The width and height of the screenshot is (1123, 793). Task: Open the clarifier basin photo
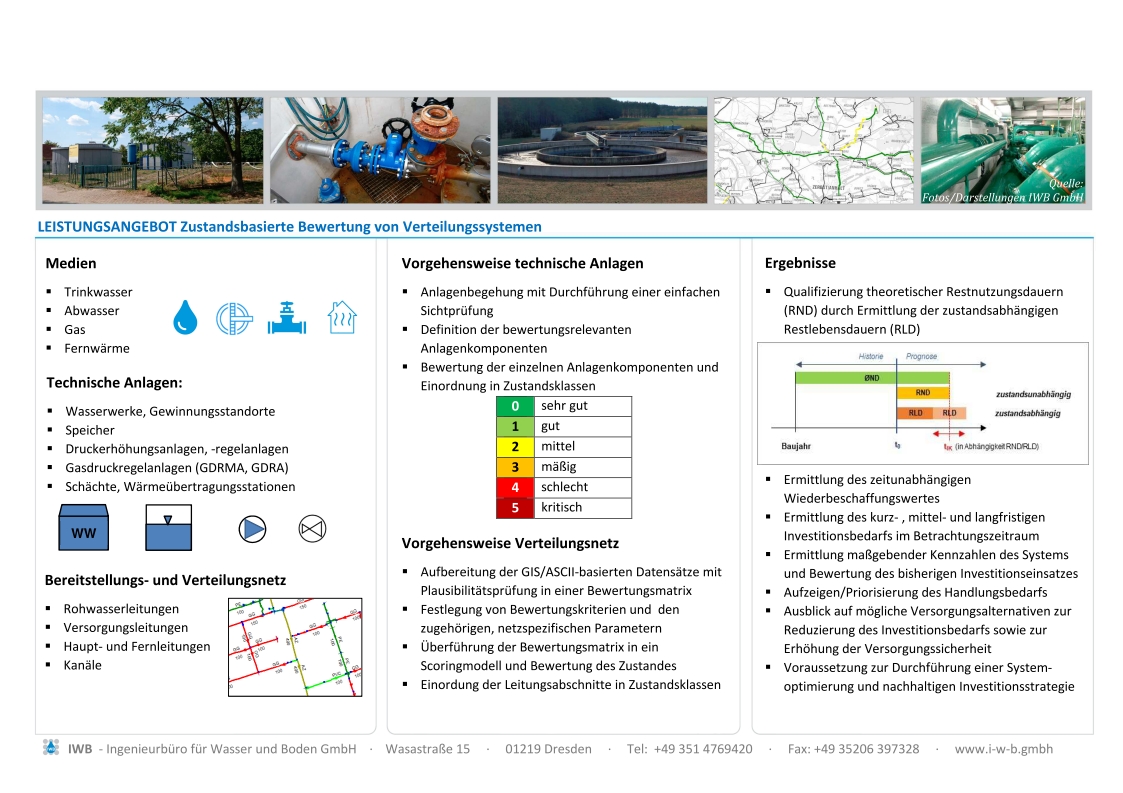point(602,150)
